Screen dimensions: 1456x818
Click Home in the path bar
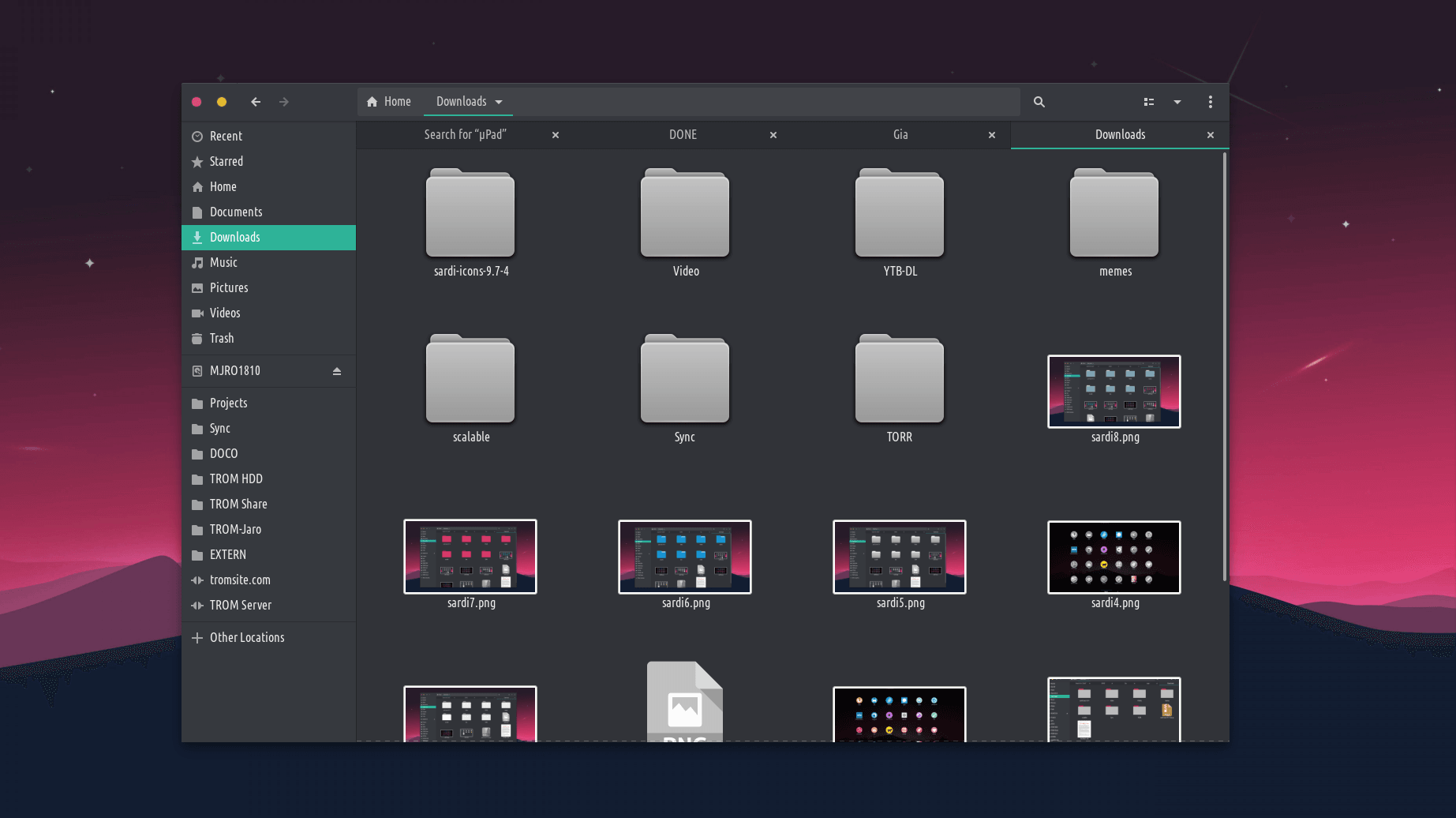pyautogui.click(x=389, y=102)
